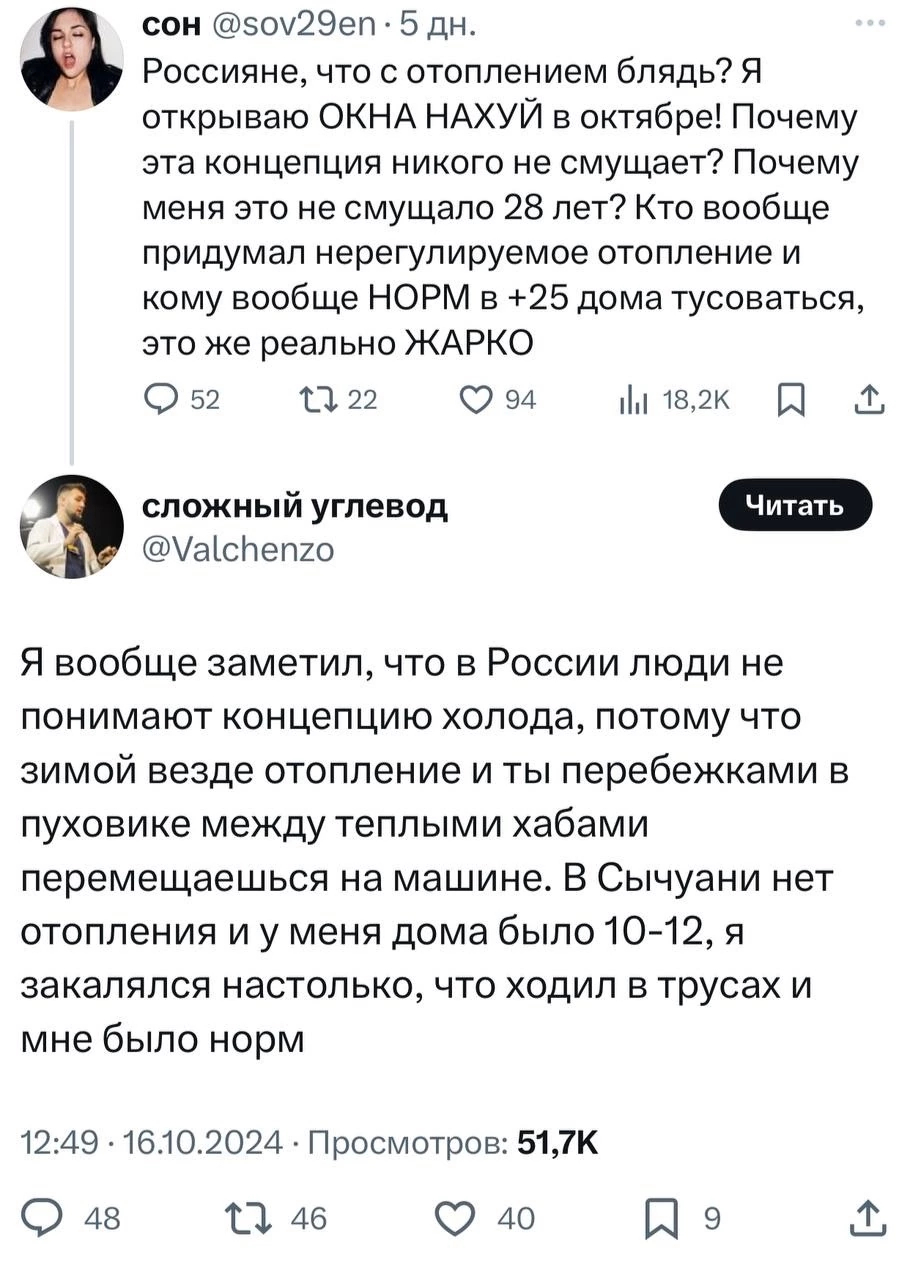910x1280 pixels.
Task: Open reply comments on сон's tweet
Action: coord(161,401)
